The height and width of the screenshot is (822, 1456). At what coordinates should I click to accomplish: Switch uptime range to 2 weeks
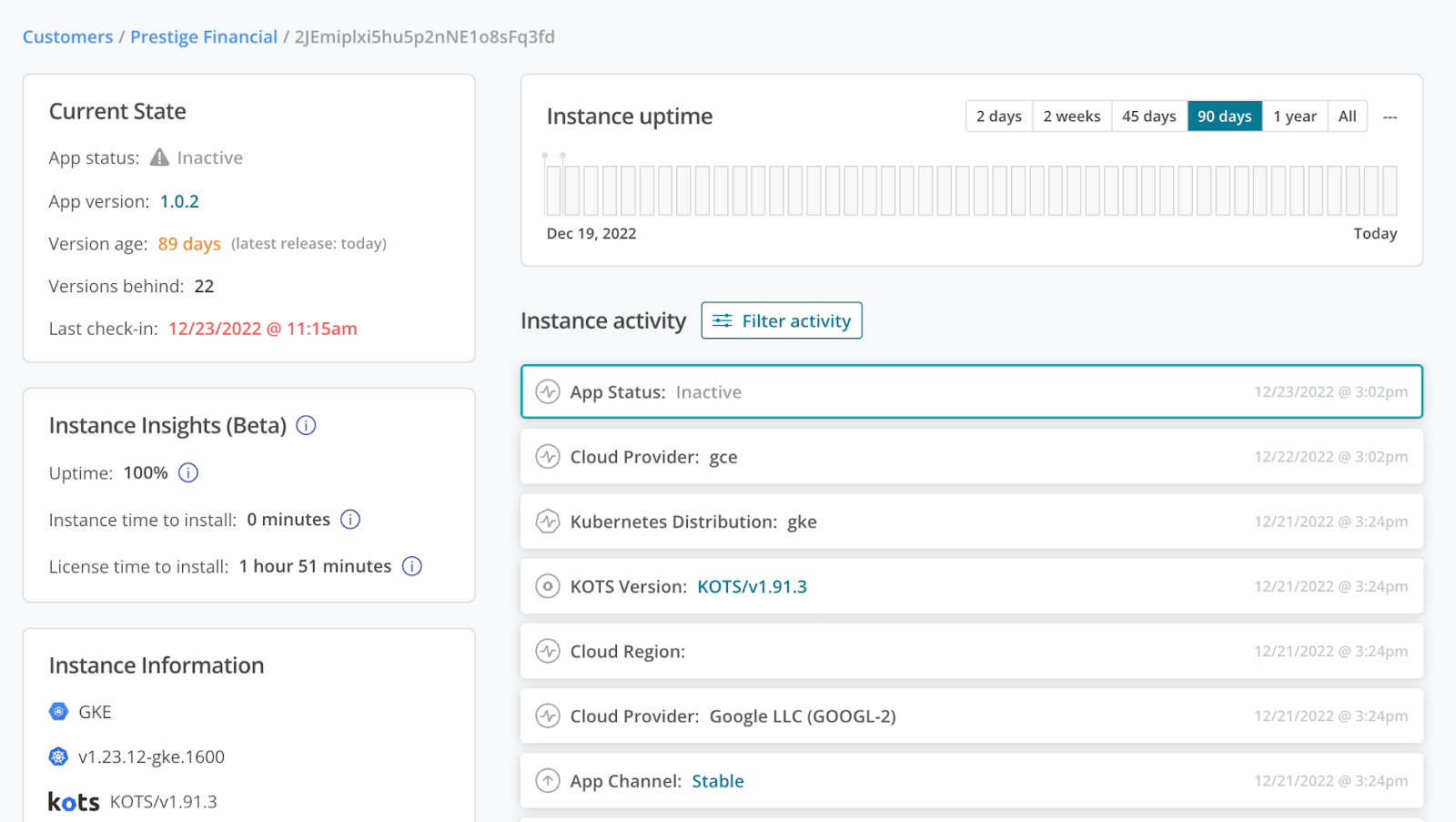[x=1071, y=116]
